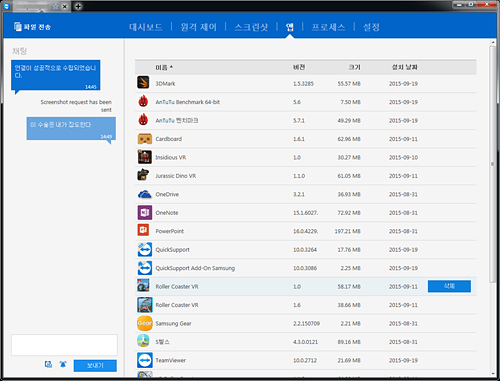Click the scrollbar down arrow
The image size is (500, 381).
coord(493,374)
